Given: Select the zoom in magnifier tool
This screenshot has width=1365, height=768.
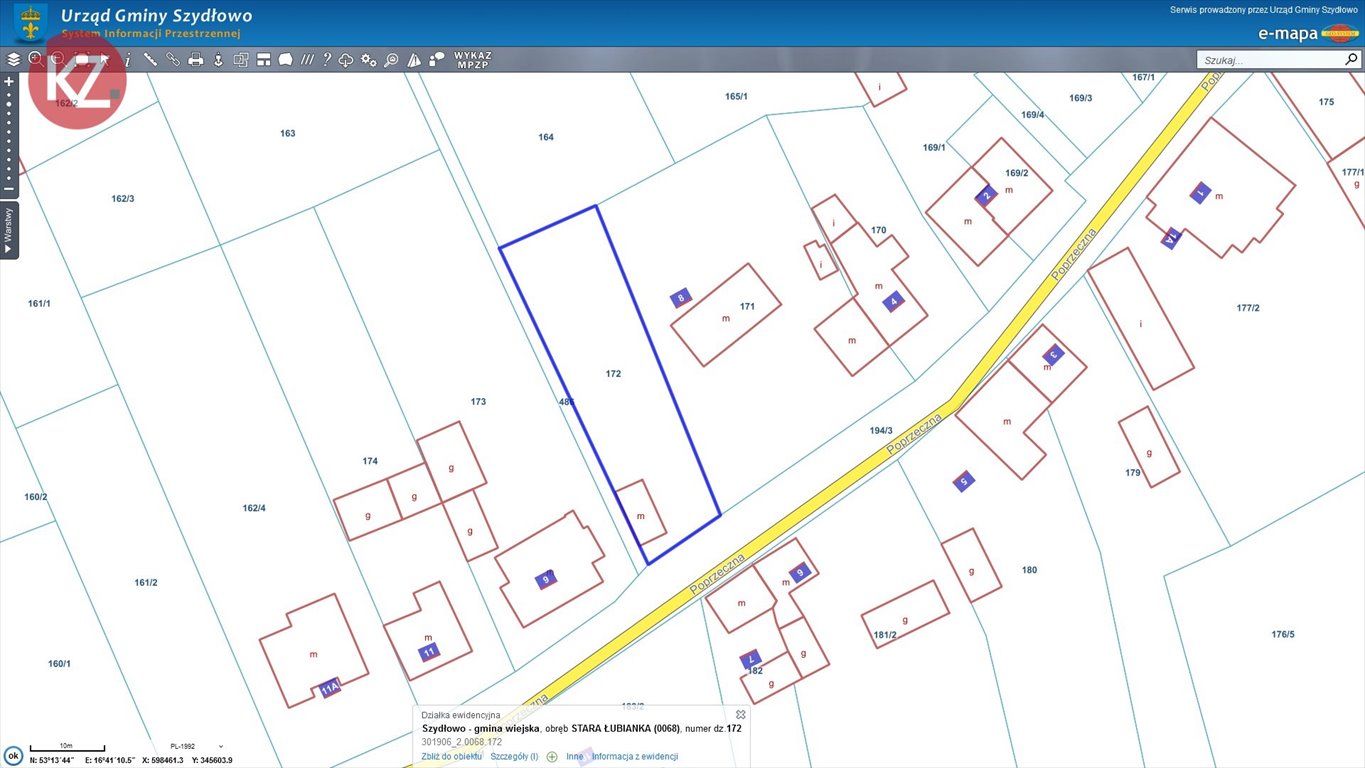Looking at the screenshot, I should pyautogui.click(x=36, y=60).
